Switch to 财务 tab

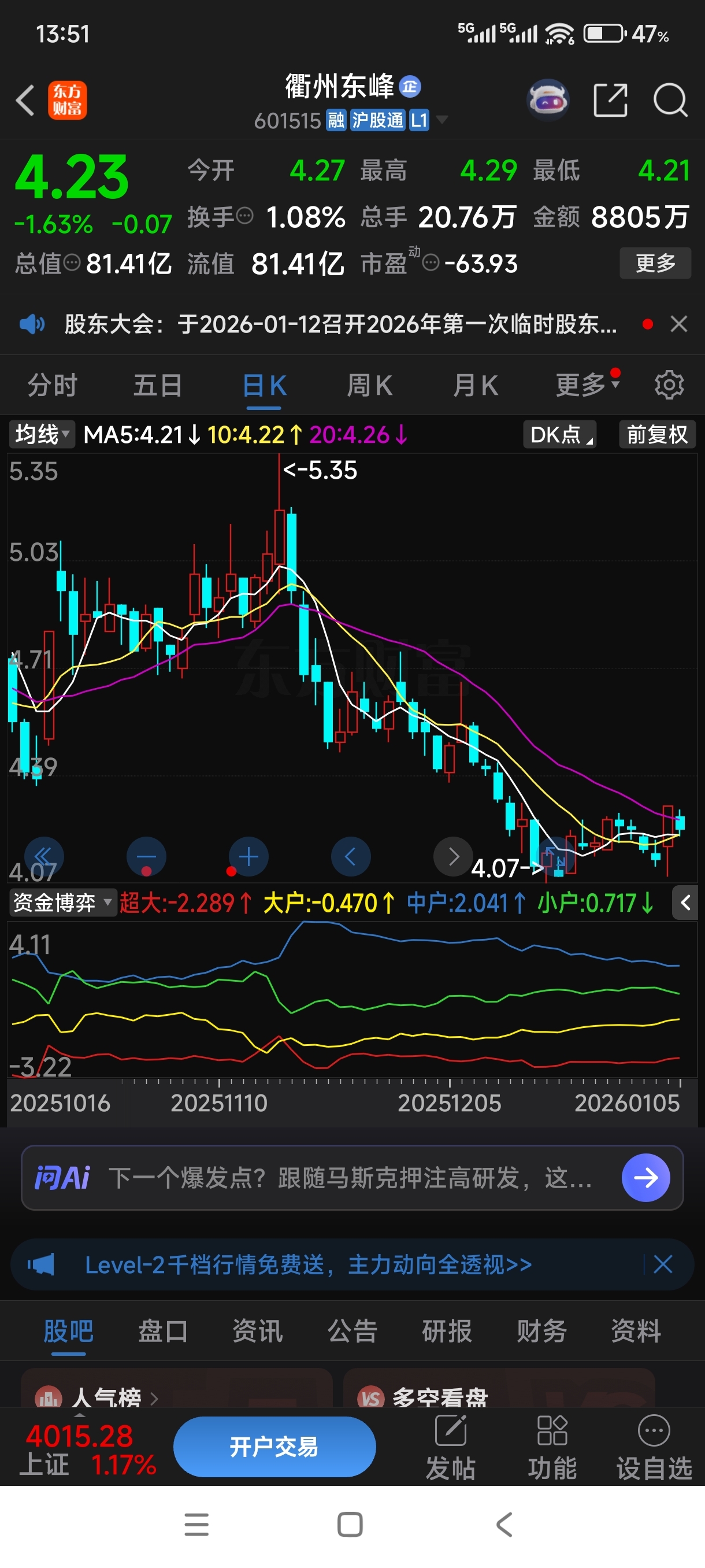point(541,1331)
